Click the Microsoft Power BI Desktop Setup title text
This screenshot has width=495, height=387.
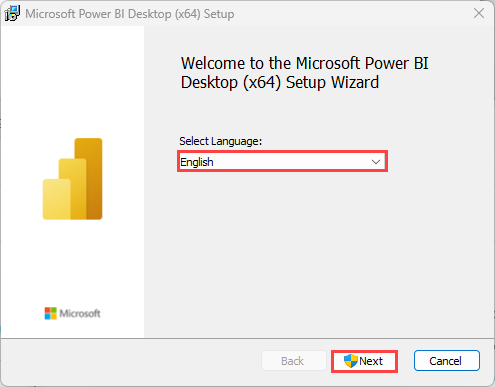130,14
